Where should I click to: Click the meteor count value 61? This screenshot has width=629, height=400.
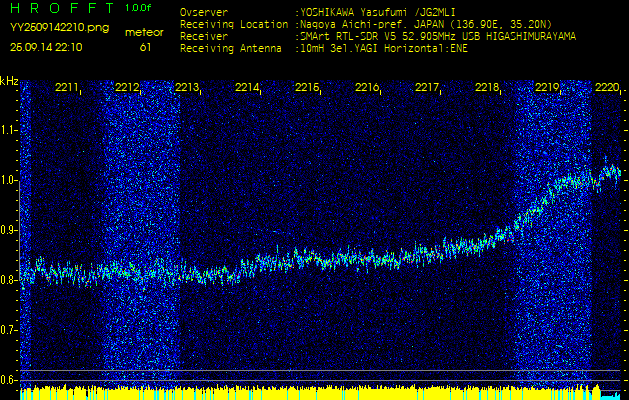146,47
